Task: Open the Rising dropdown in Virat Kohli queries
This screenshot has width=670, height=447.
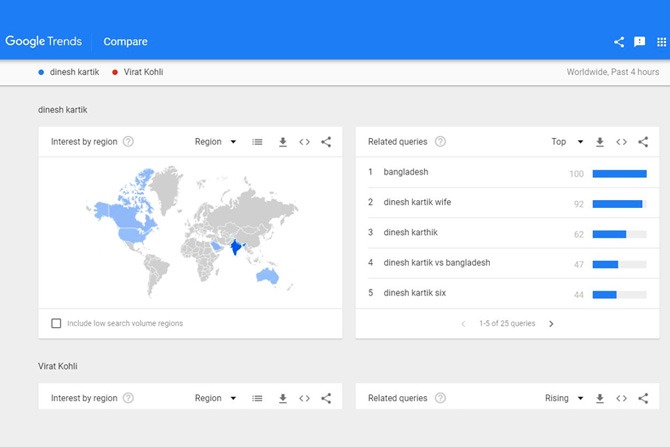Action: [x=564, y=398]
